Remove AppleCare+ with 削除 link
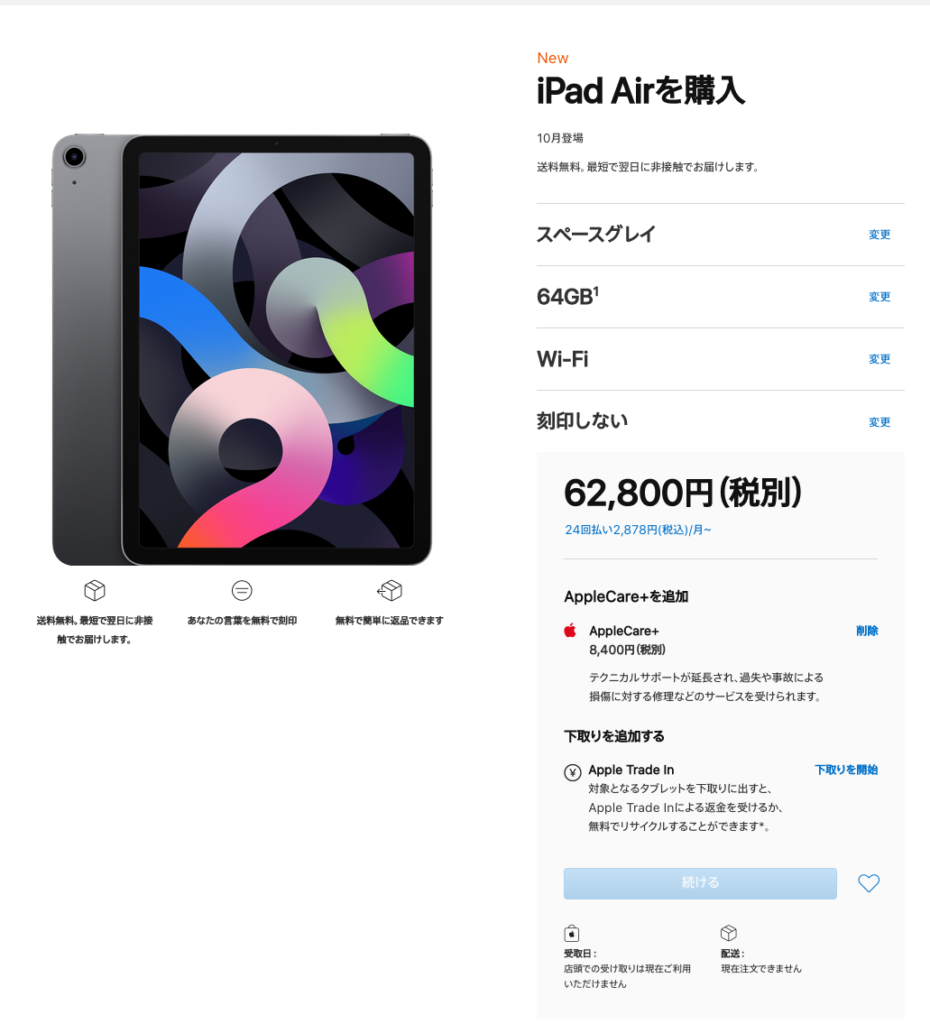 [x=867, y=630]
